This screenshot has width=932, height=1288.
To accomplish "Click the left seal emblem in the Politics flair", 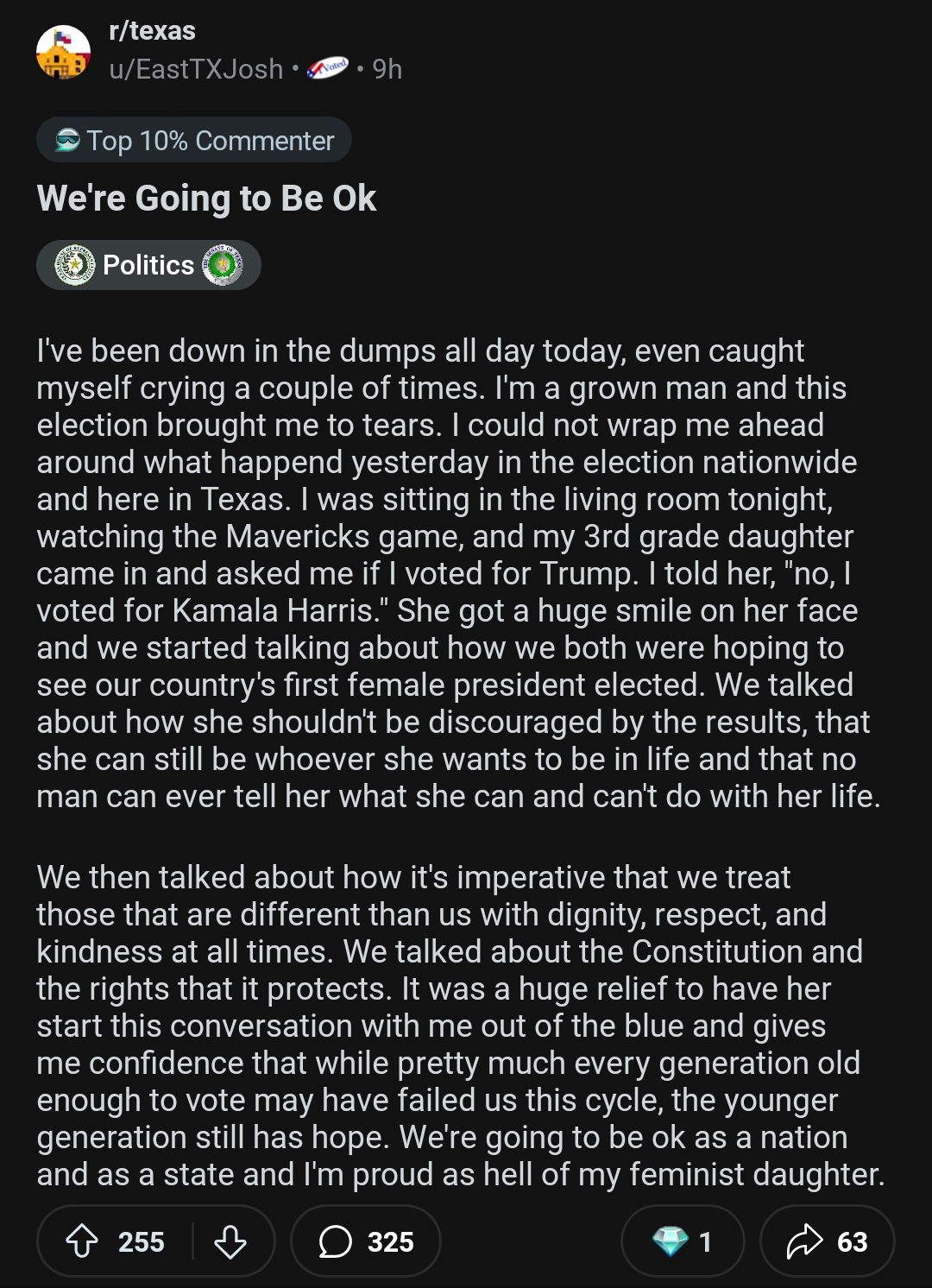I will point(75,265).
